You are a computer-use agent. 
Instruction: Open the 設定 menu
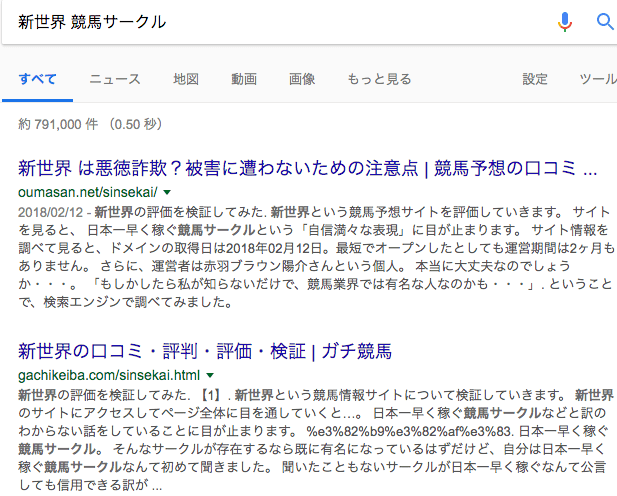click(535, 79)
